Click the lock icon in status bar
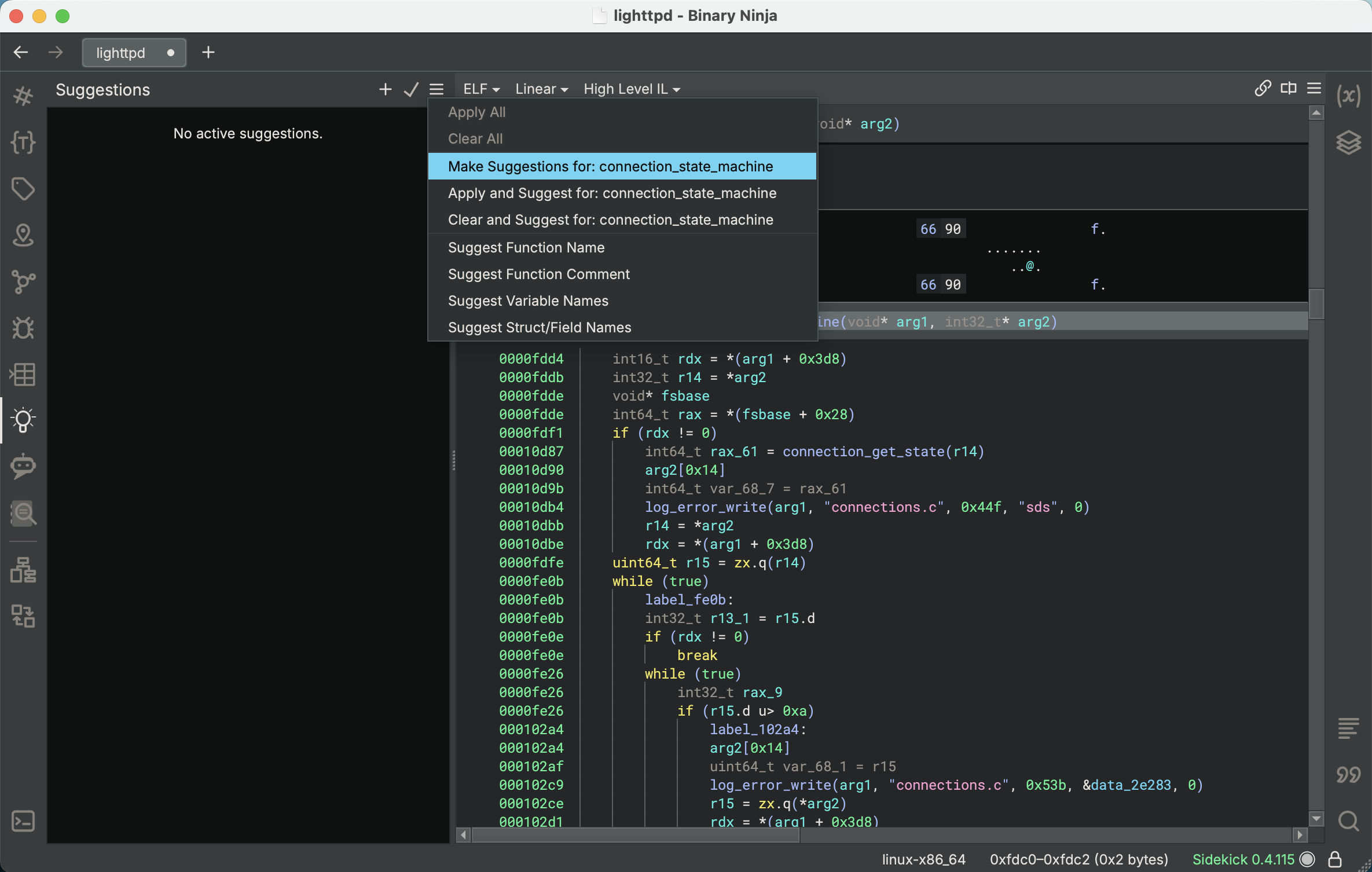 pos(1336,859)
